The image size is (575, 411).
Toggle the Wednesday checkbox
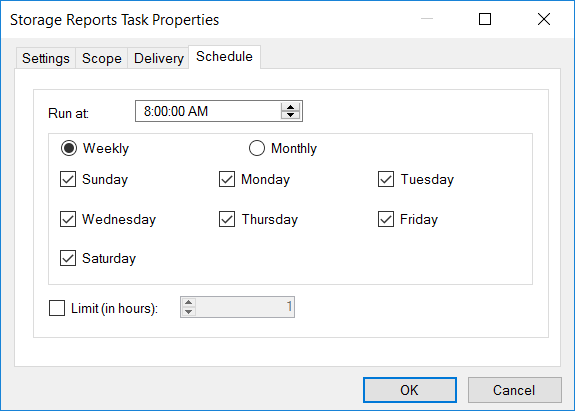68,219
